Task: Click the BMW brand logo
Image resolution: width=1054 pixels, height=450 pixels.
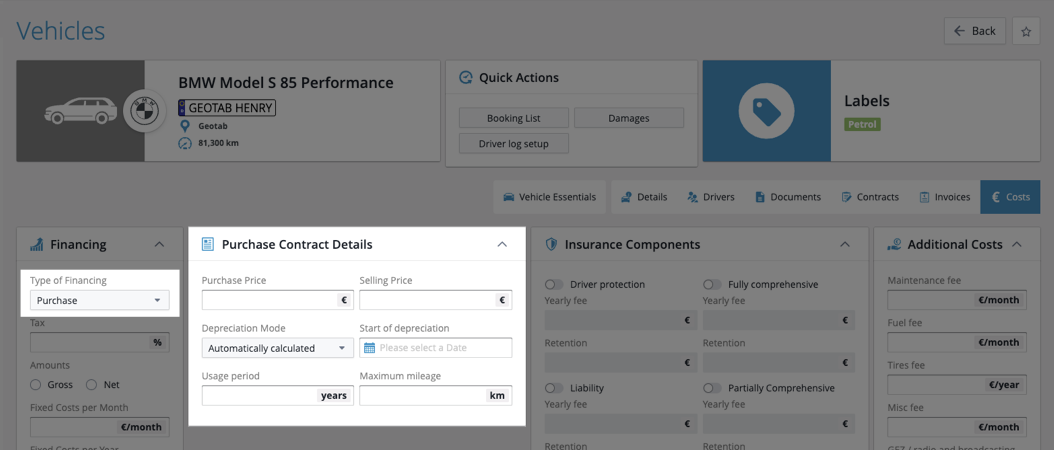Action: point(144,111)
